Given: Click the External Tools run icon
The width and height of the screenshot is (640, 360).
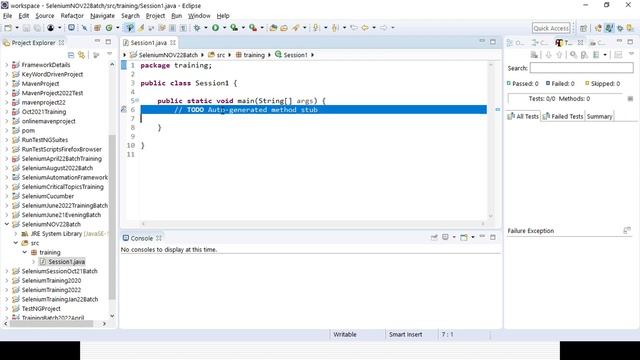Looking at the screenshot, I should click(253, 28).
